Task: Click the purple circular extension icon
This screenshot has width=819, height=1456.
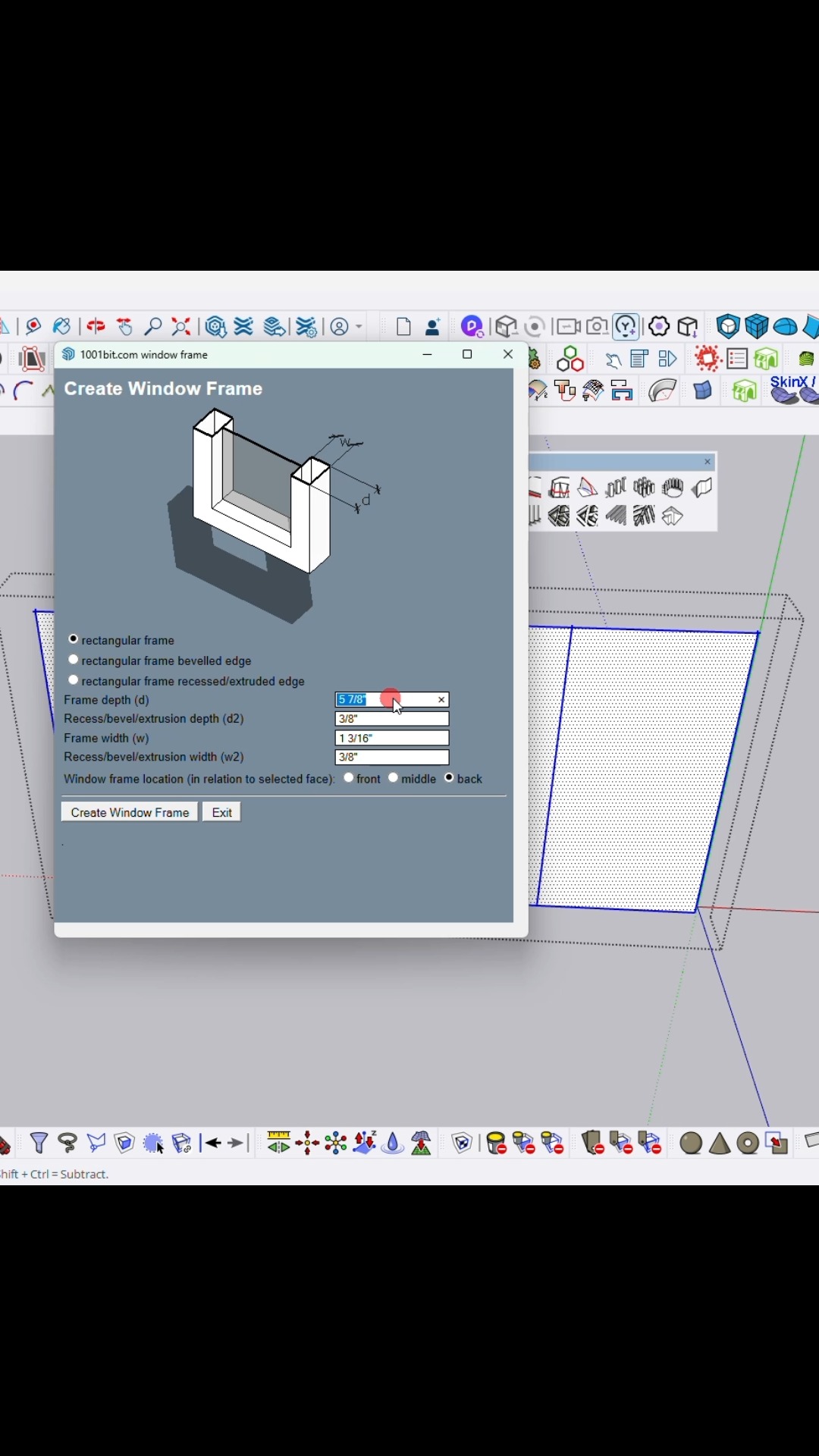Action: click(x=472, y=327)
